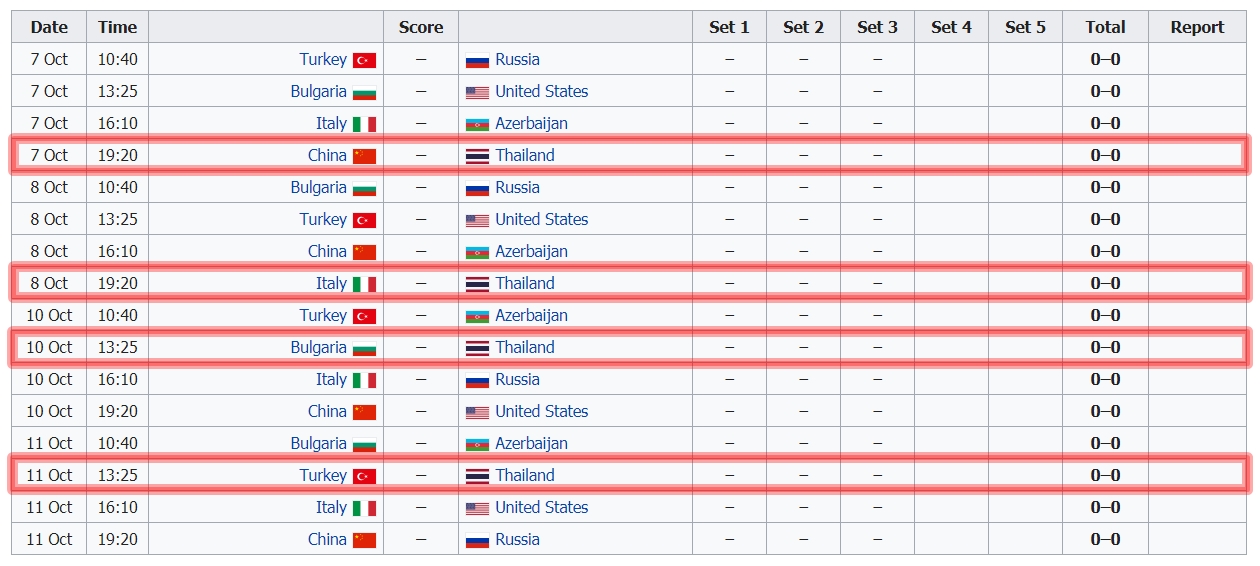The width and height of the screenshot is (1260, 566).
Task: Open Russia link in 8 Oct 10:40 match
Action: [x=517, y=188]
